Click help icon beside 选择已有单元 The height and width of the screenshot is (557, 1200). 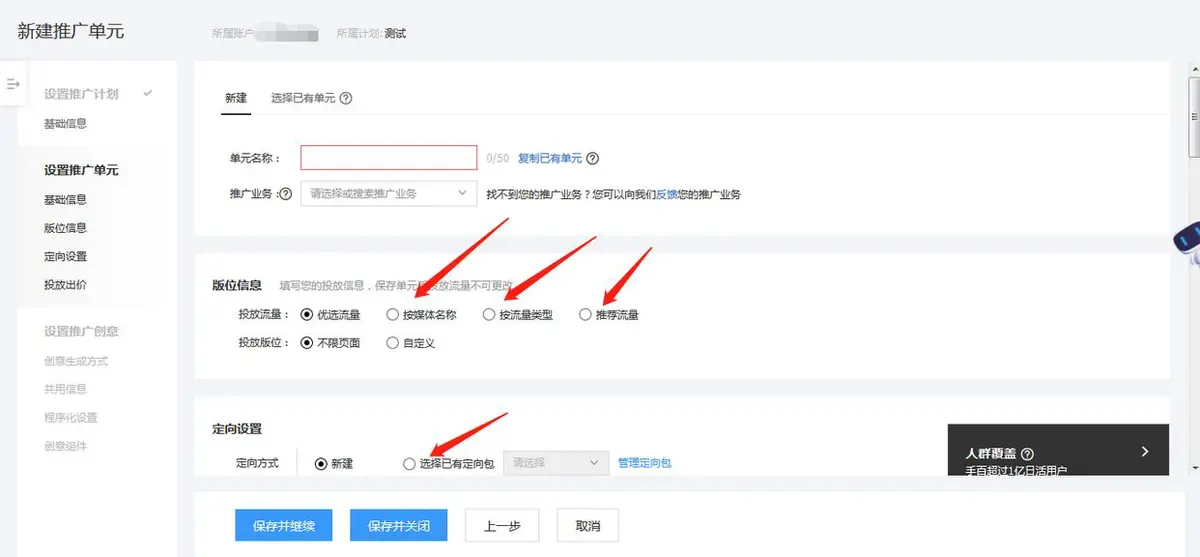346,99
